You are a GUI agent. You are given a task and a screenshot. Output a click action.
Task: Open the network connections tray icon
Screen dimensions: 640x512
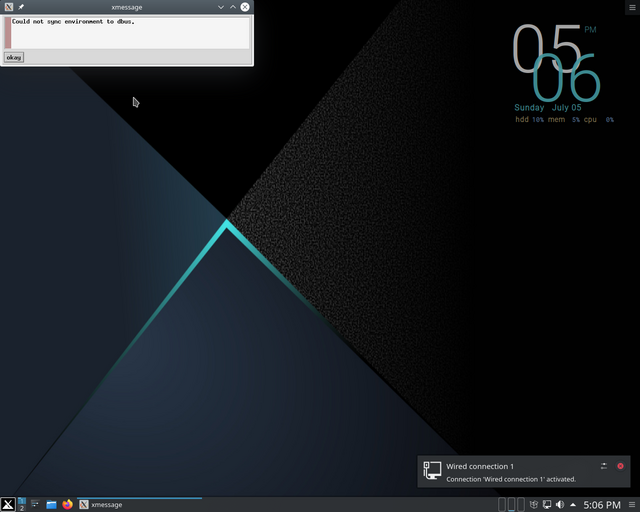[547, 505]
